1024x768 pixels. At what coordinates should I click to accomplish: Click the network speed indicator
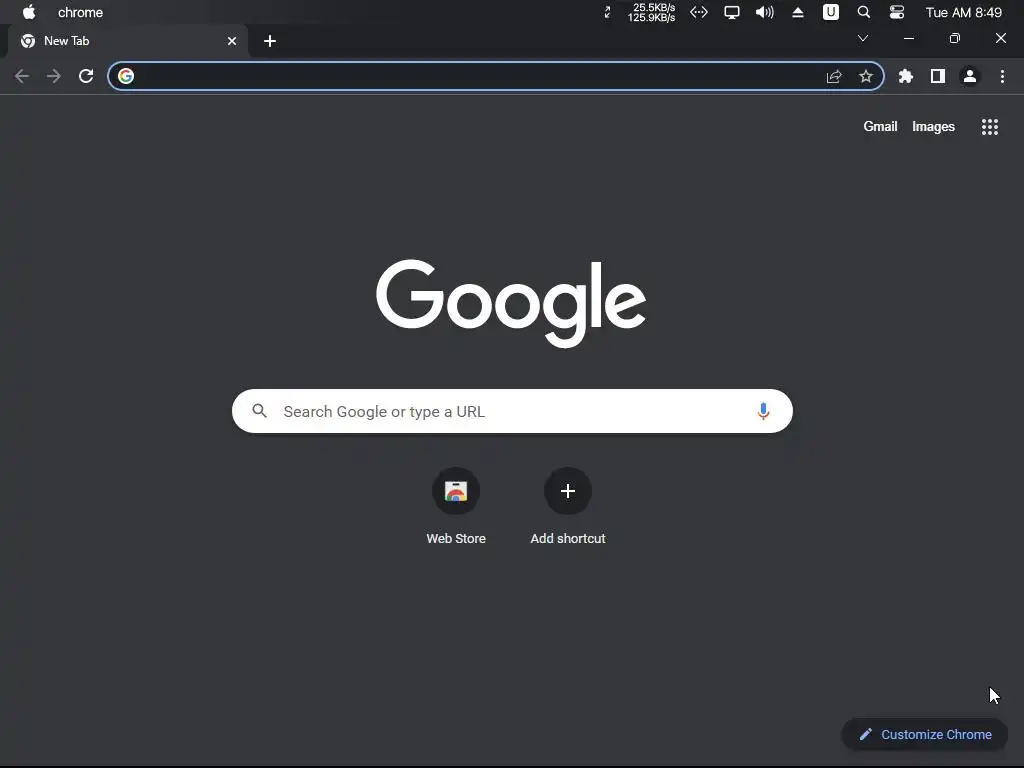pos(651,12)
